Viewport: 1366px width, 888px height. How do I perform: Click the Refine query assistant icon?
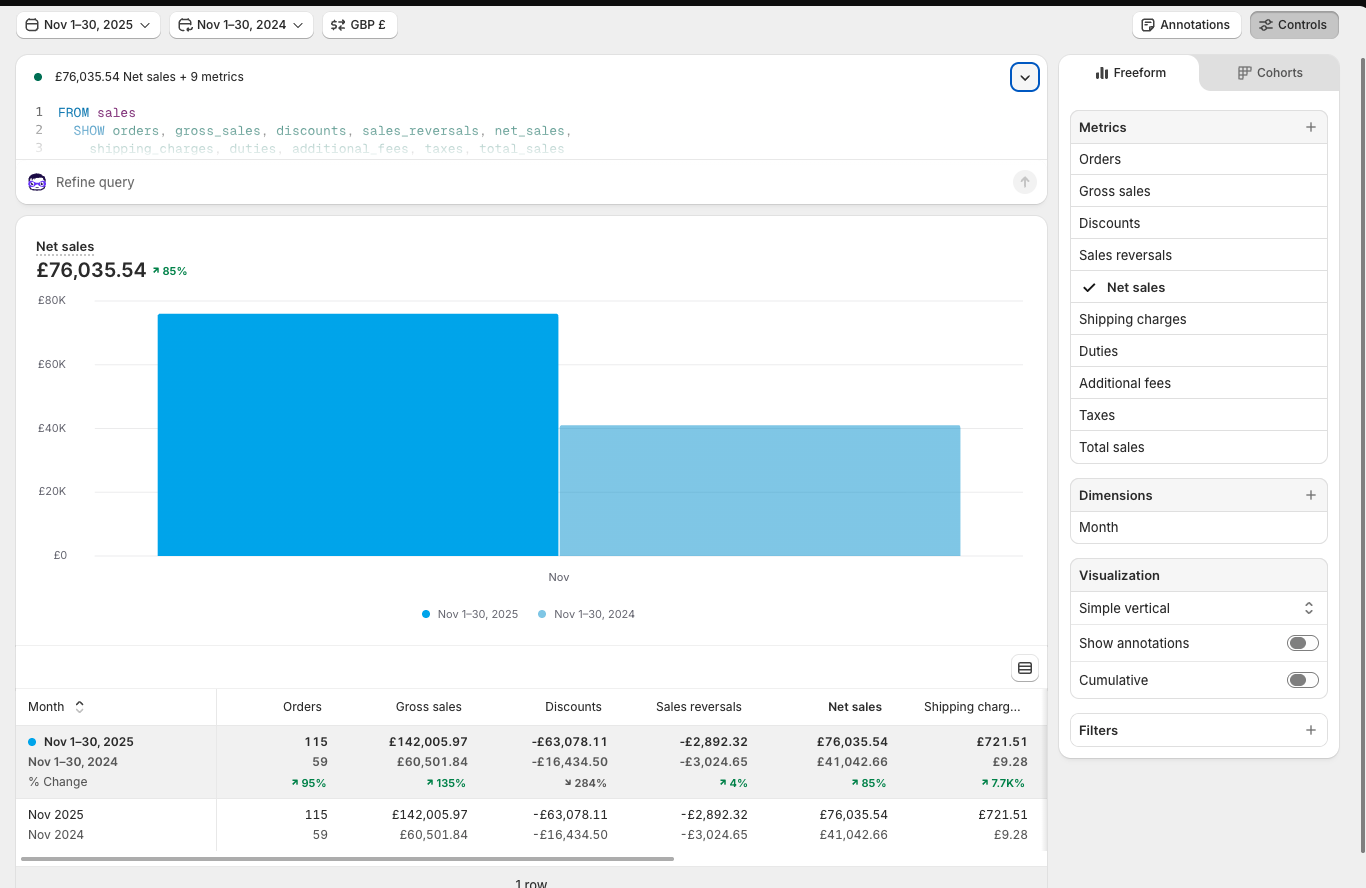[x=37, y=182]
